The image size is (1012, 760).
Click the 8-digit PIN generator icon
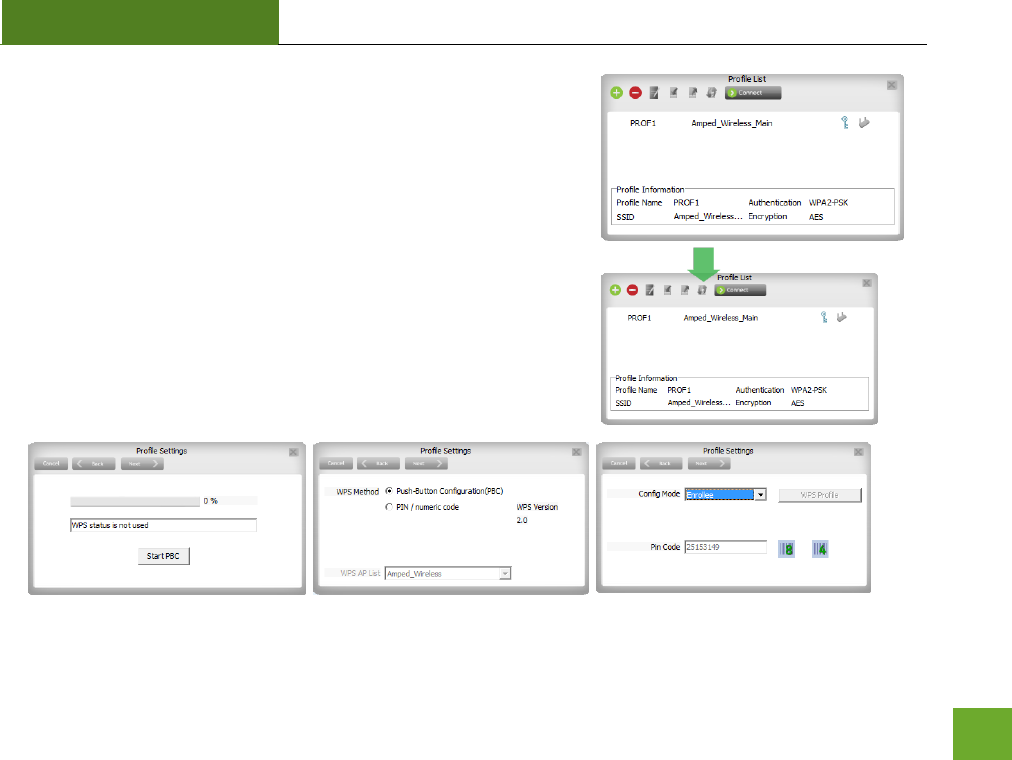click(786, 549)
